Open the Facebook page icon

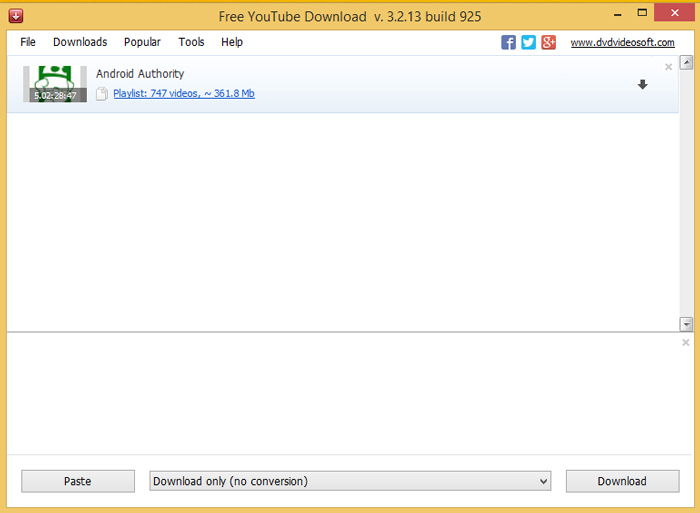coord(508,42)
